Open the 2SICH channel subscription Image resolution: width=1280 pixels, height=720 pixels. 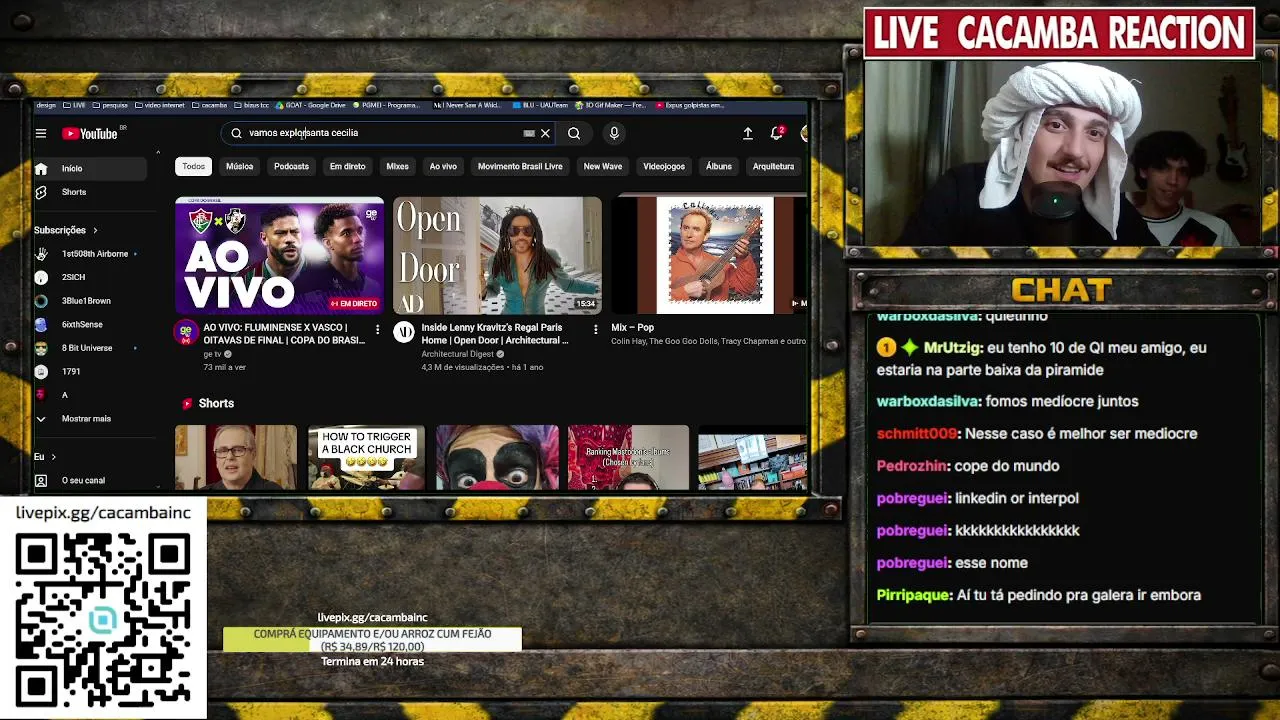[x=90, y=277]
